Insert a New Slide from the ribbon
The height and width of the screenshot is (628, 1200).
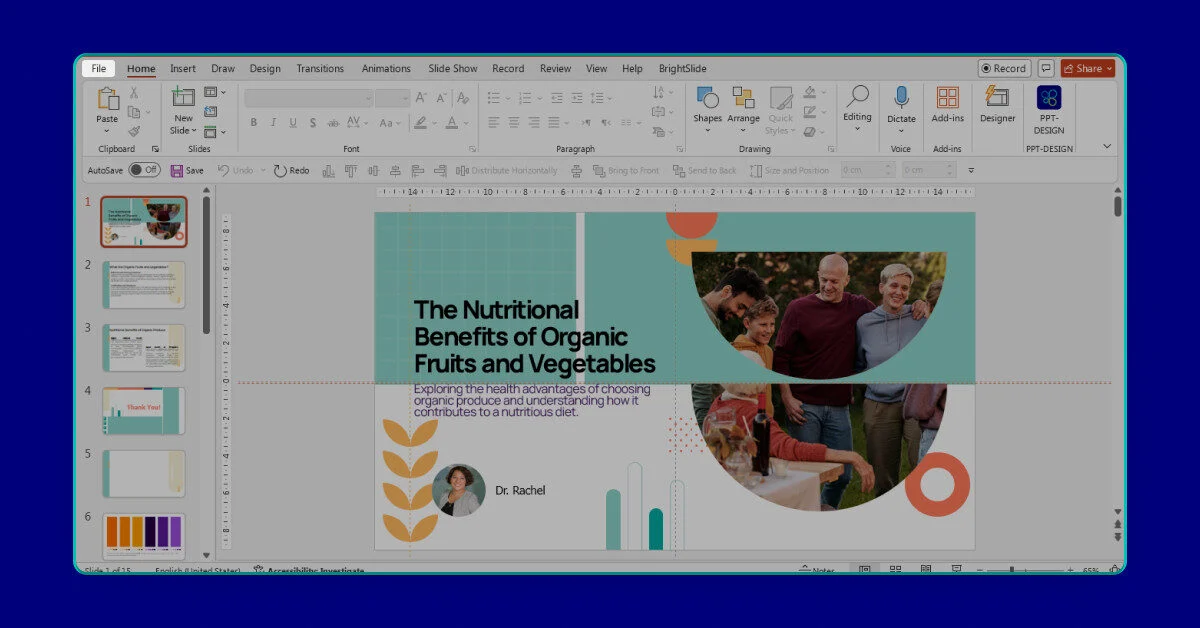(183, 99)
